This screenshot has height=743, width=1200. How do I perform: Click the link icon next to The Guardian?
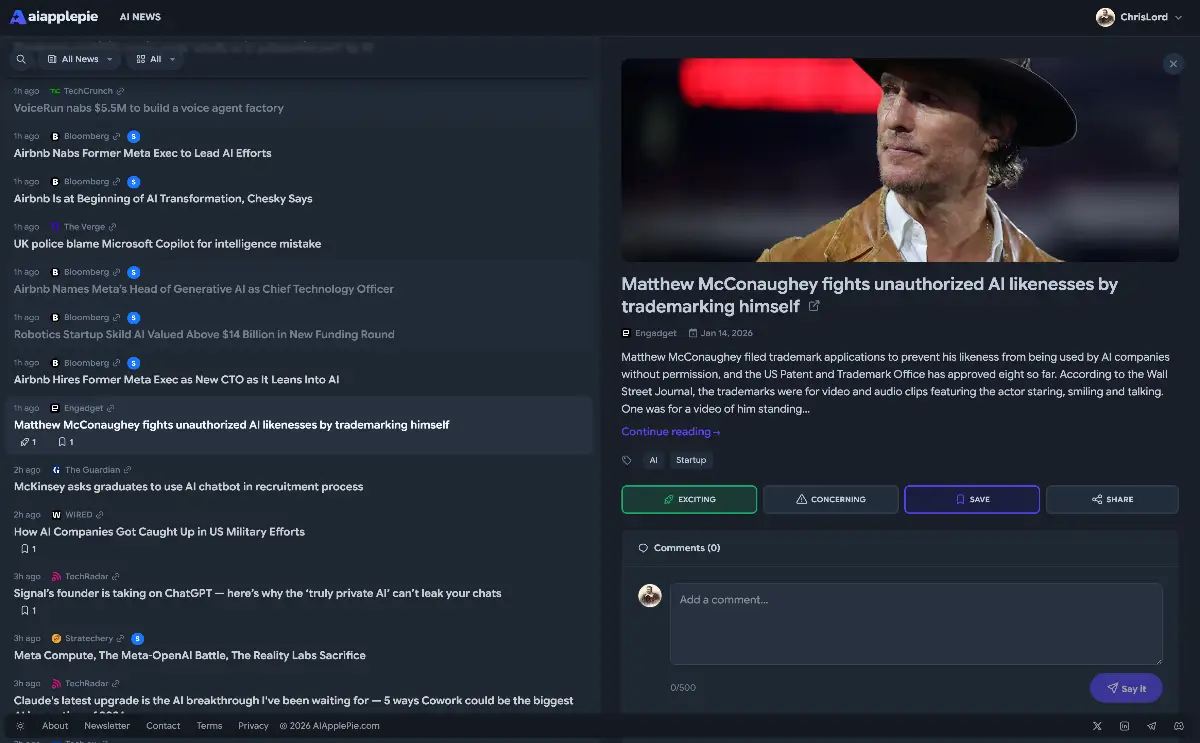(x=128, y=470)
